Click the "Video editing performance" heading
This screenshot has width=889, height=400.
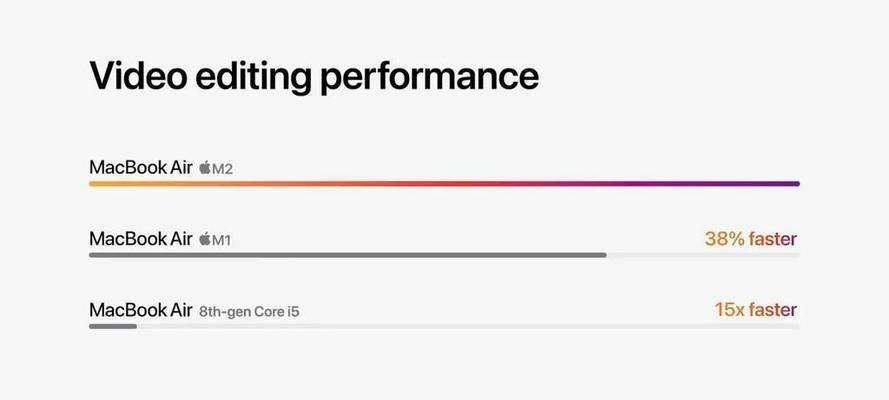click(314, 75)
